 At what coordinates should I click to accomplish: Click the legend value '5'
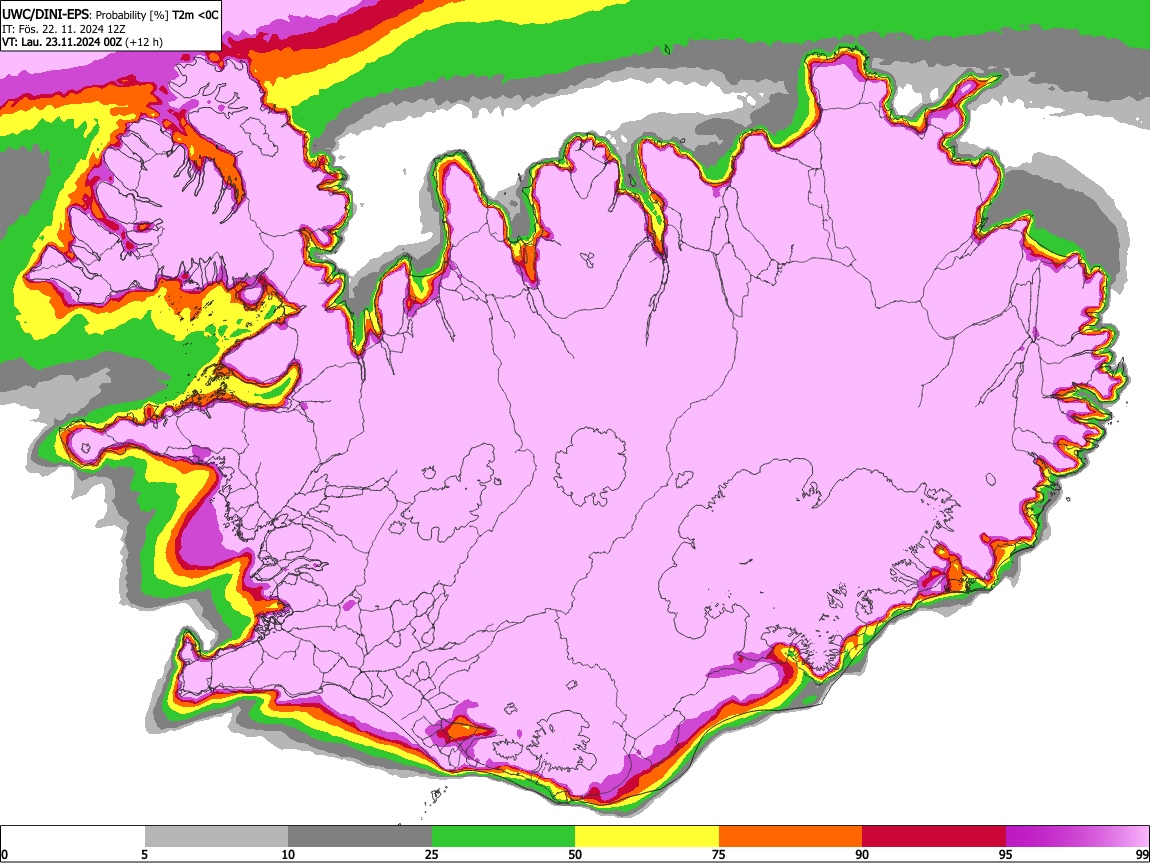coord(144,855)
